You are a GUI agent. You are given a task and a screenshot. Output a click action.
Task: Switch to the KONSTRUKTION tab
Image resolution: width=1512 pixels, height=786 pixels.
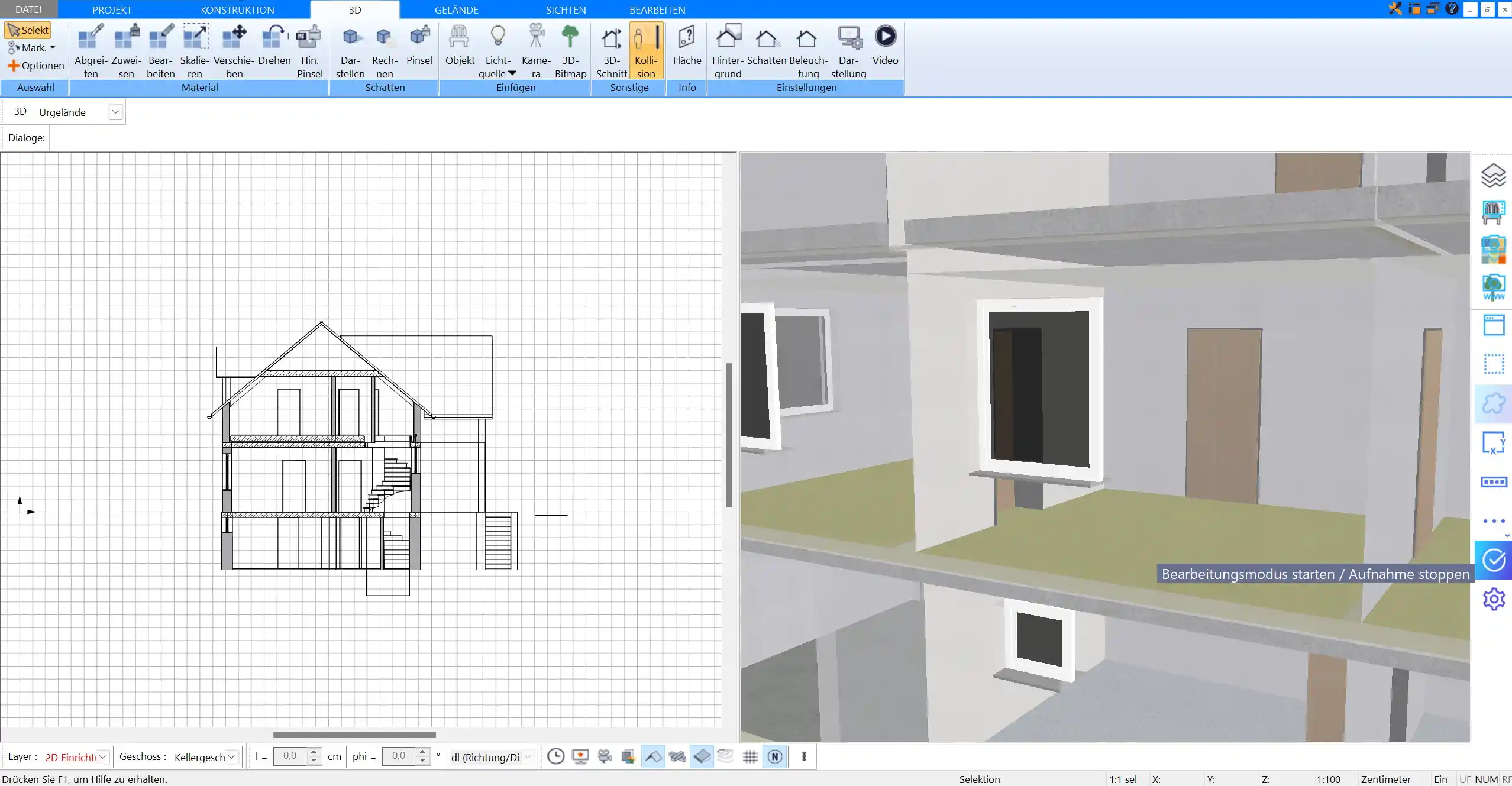pyautogui.click(x=237, y=9)
